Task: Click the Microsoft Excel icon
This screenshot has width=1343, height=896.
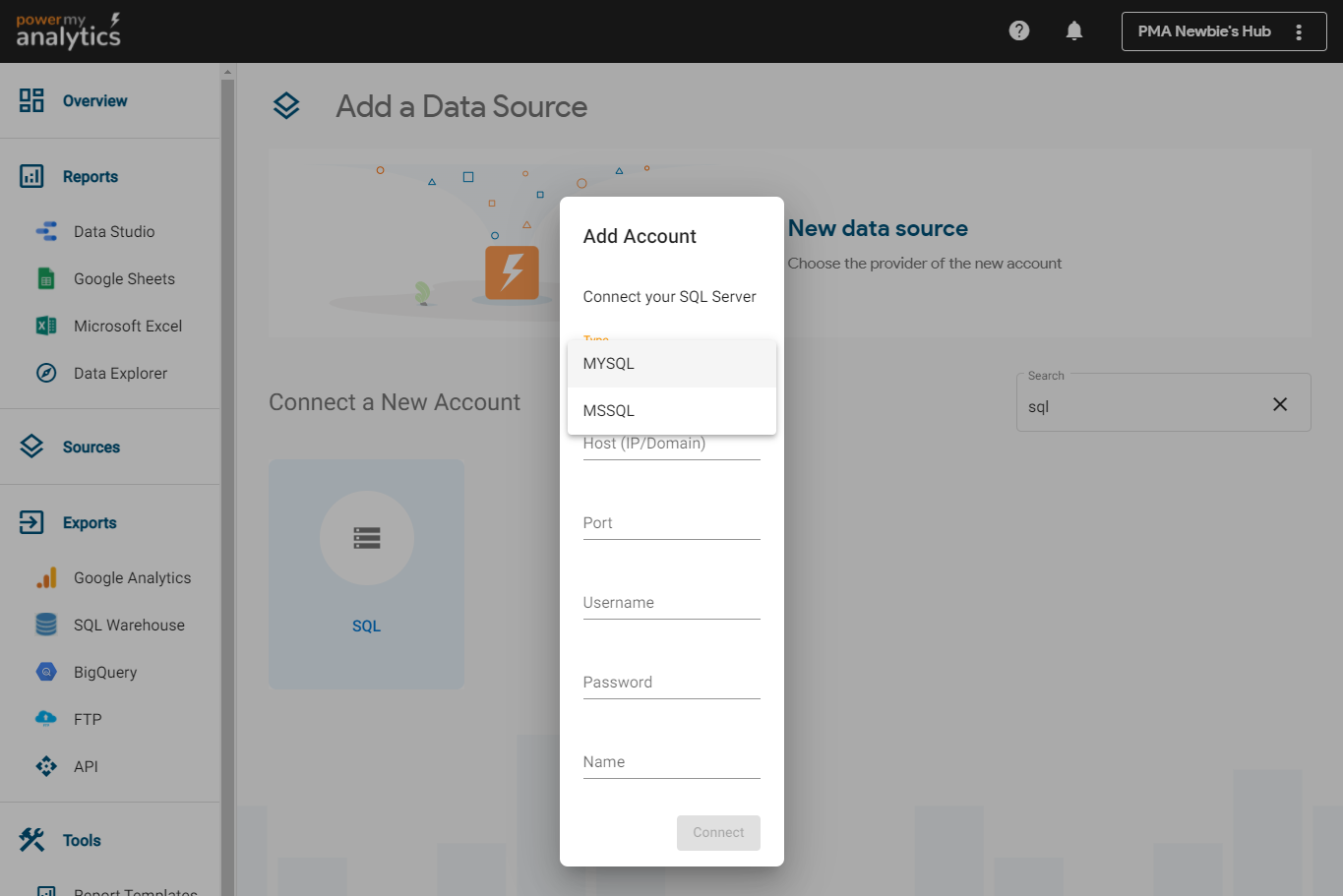Action: pyautogui.click(x=46, y=327)
